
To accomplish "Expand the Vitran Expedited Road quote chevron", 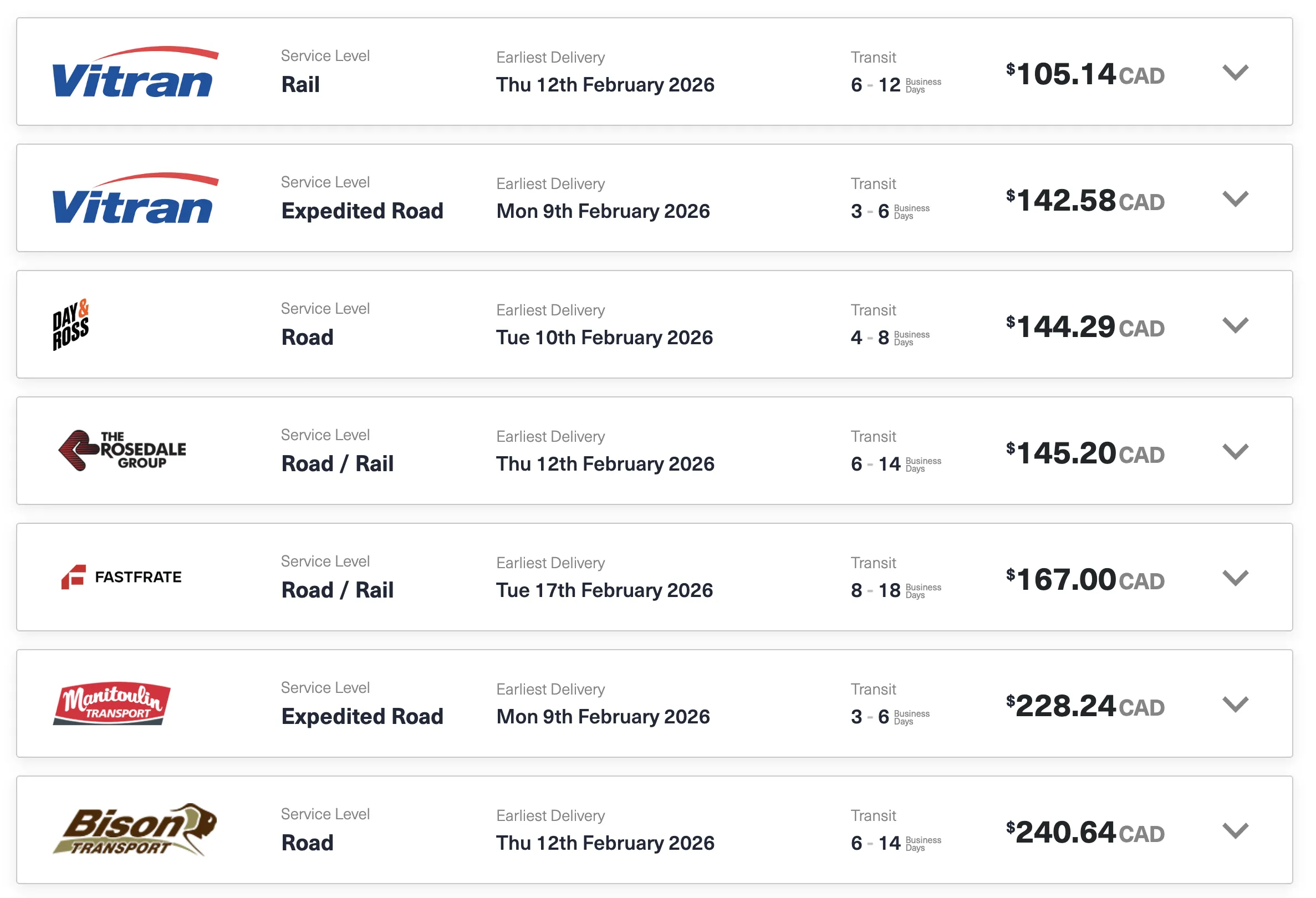I will [x=1235, y=199].
